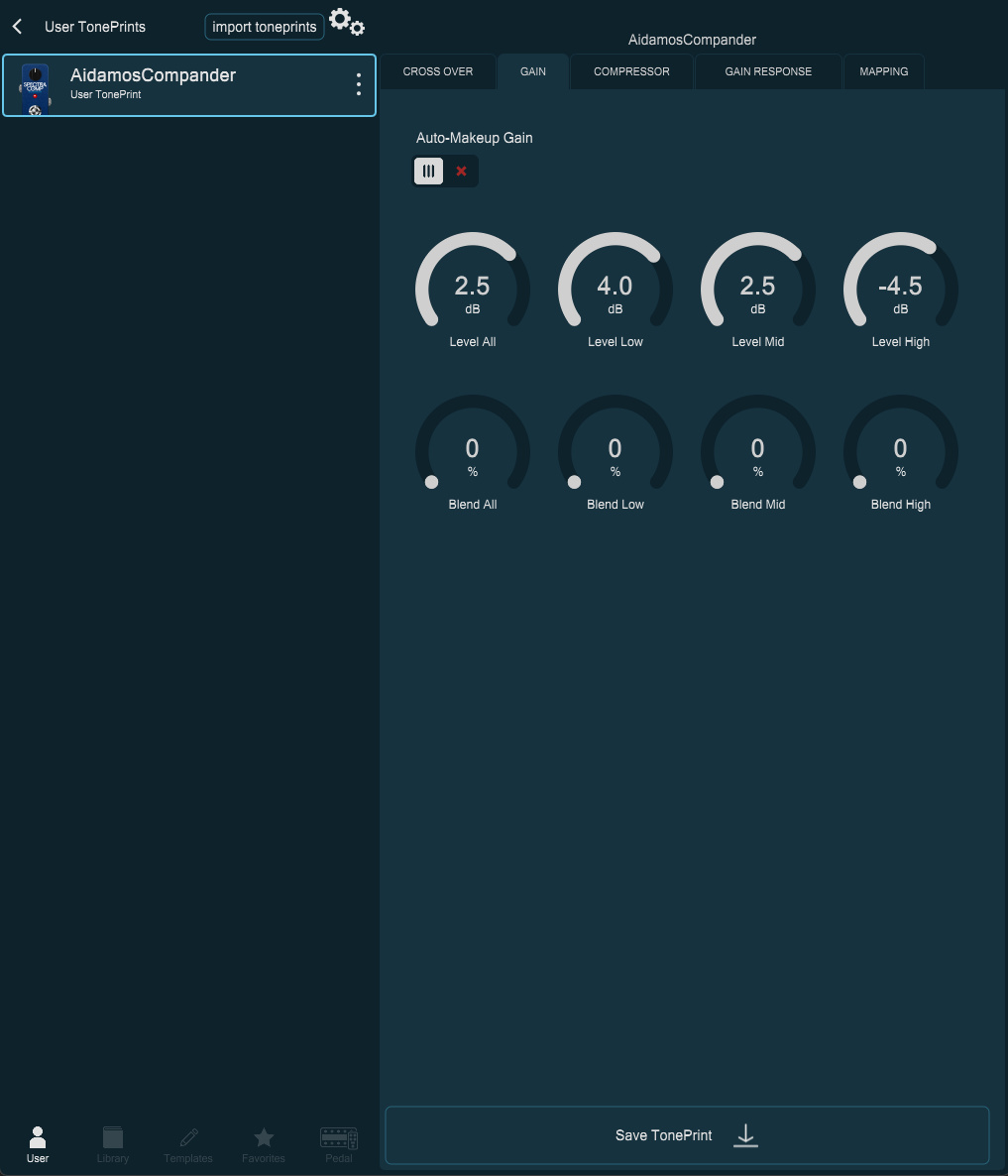Go back with the left arrow
The image size is (1008, 1176).
pos(17,27)
